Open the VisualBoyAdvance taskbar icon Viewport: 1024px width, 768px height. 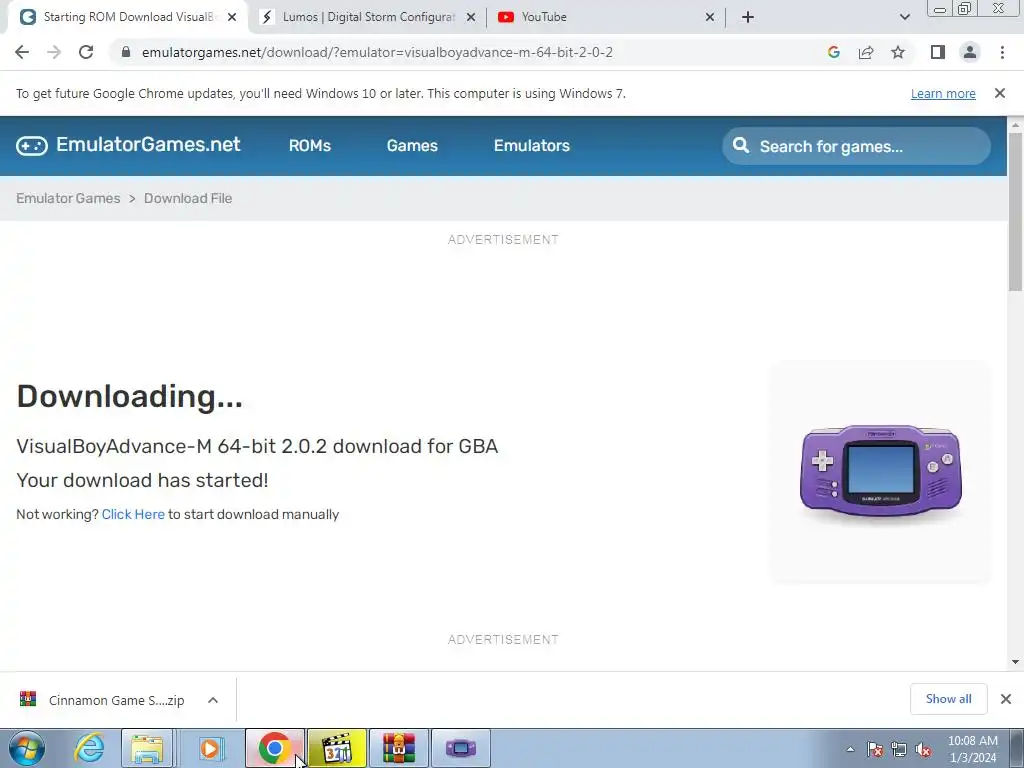tap(461, 748)
